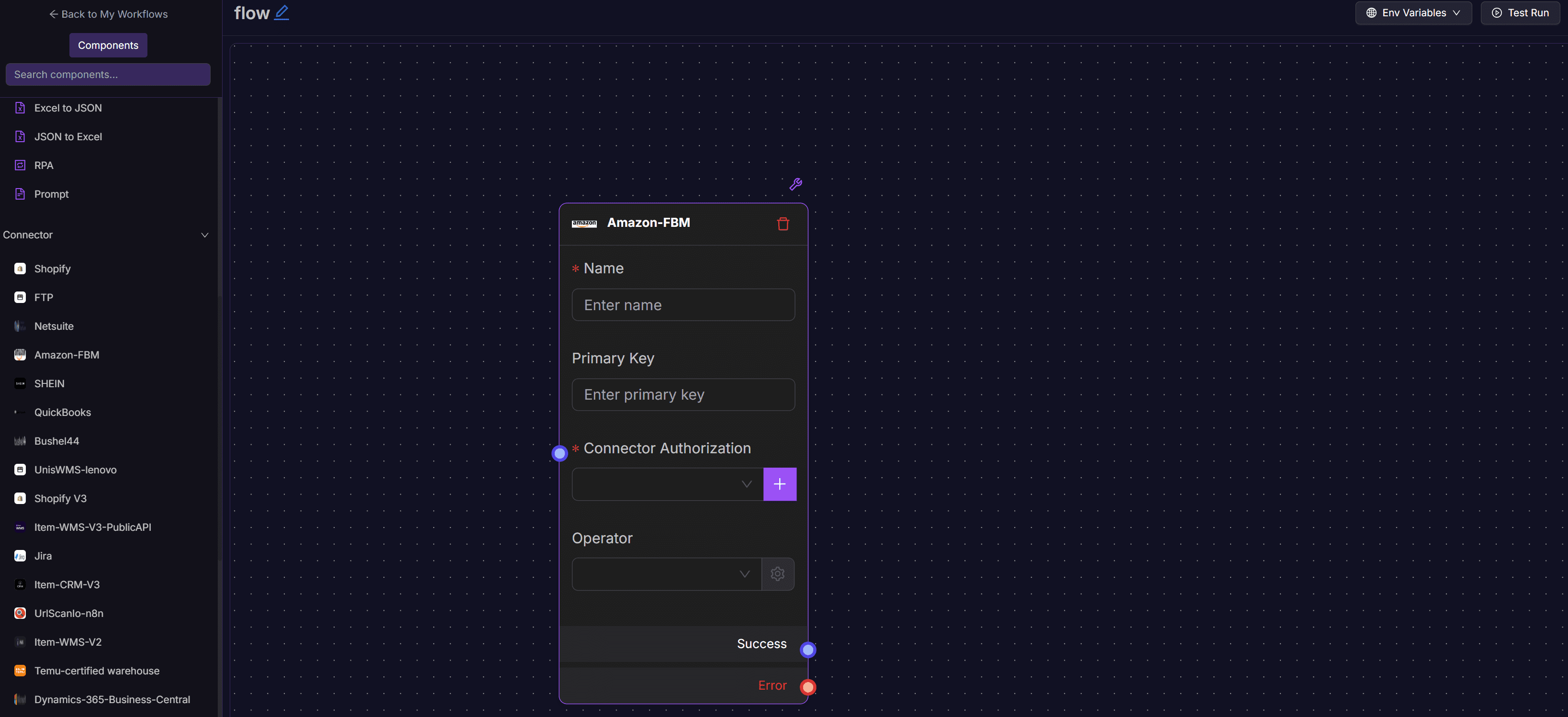Image resolution: width=1568 pixels, height=717 pixels.
Task: Click the Success output connector dot
Action: (808, 650)
